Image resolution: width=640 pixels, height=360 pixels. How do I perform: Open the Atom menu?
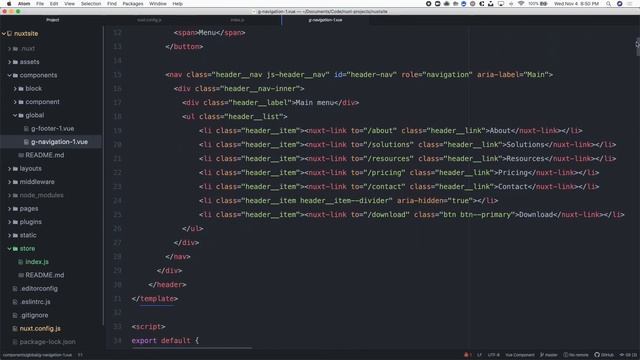coord(24,4)
